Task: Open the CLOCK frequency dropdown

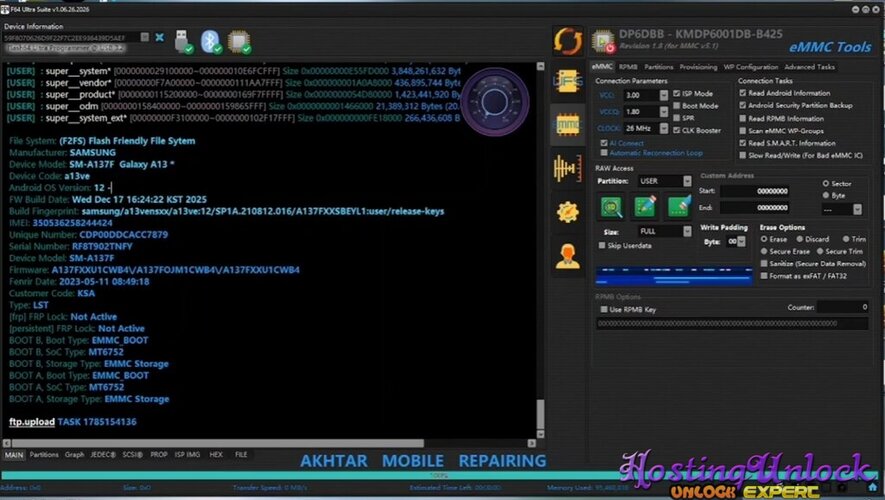Action: (664, 129)
